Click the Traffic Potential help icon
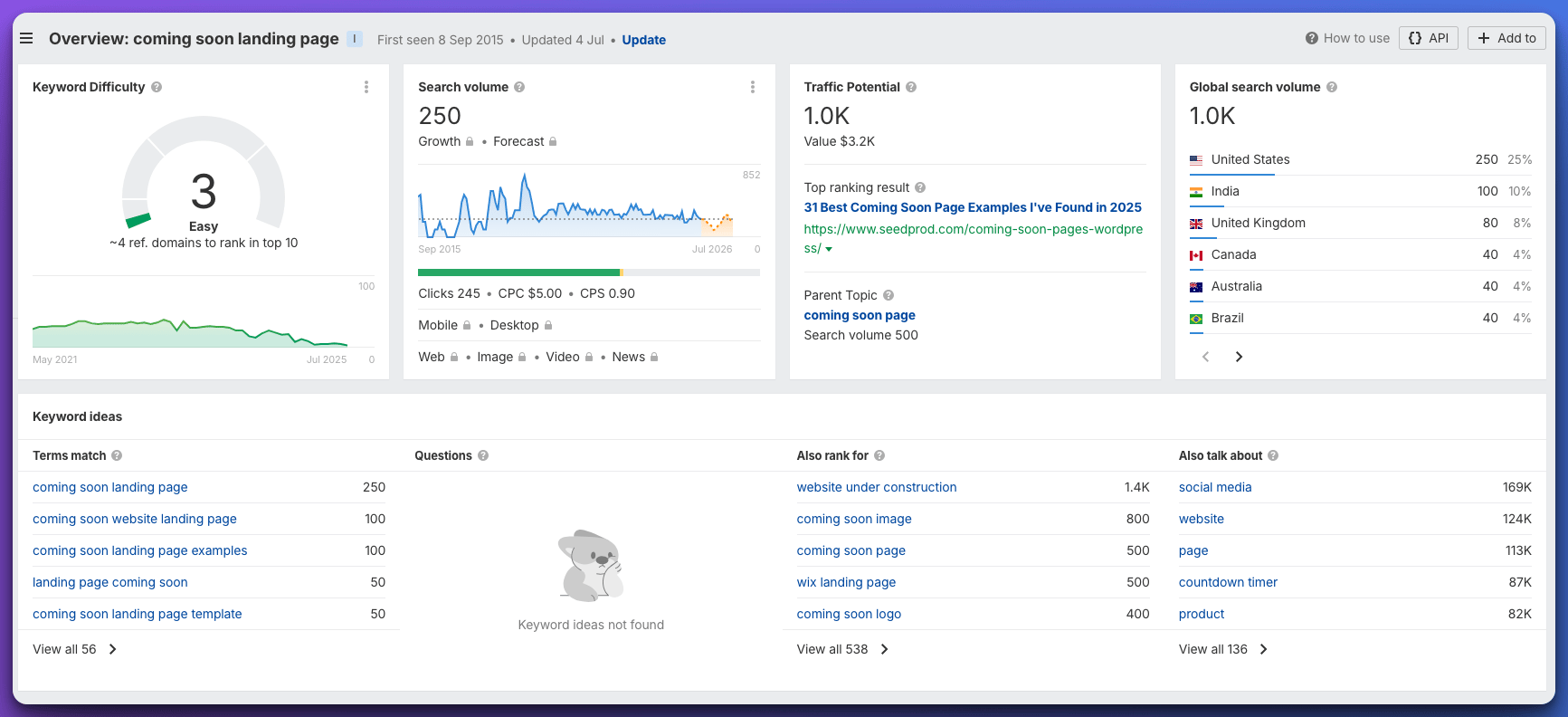The height and width of the screenshot is (717, 1568). point(911,87)
